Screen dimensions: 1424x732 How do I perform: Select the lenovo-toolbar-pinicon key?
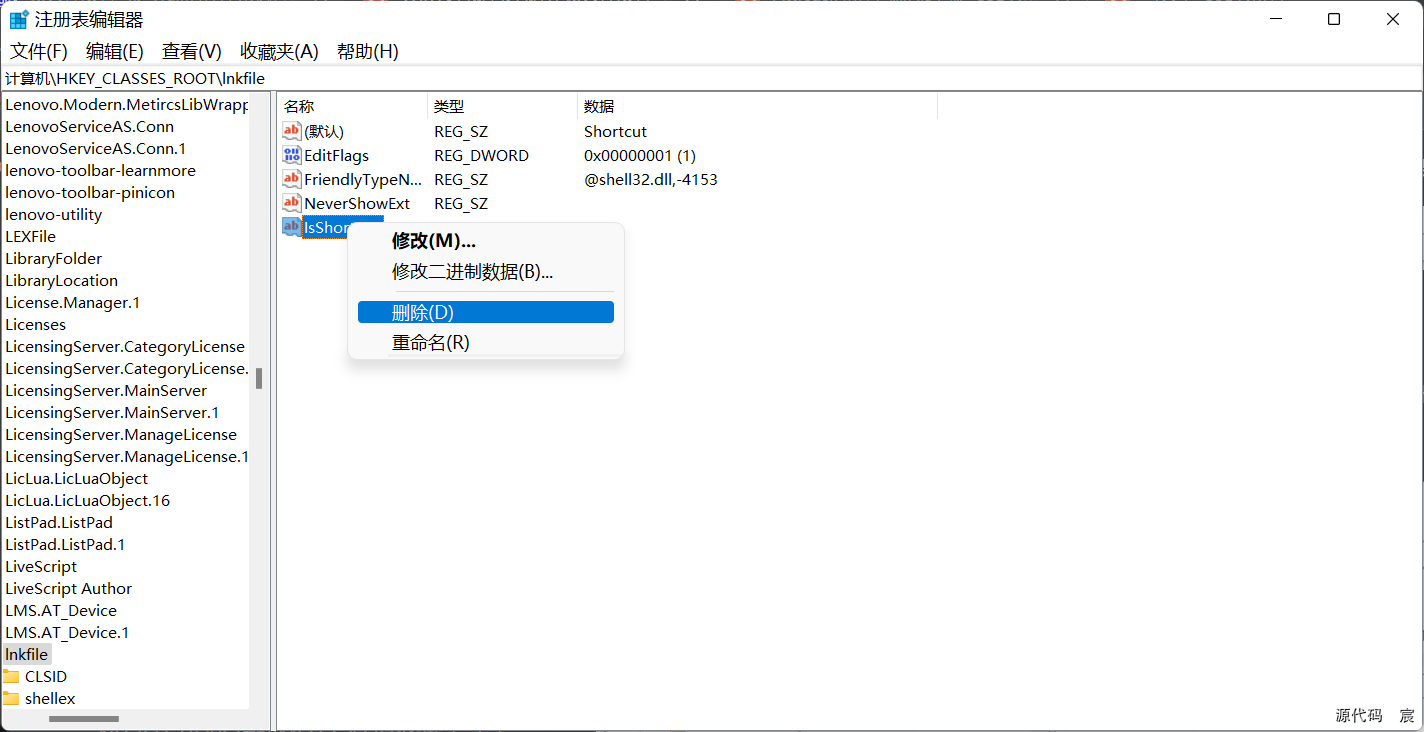click(90, 192)
